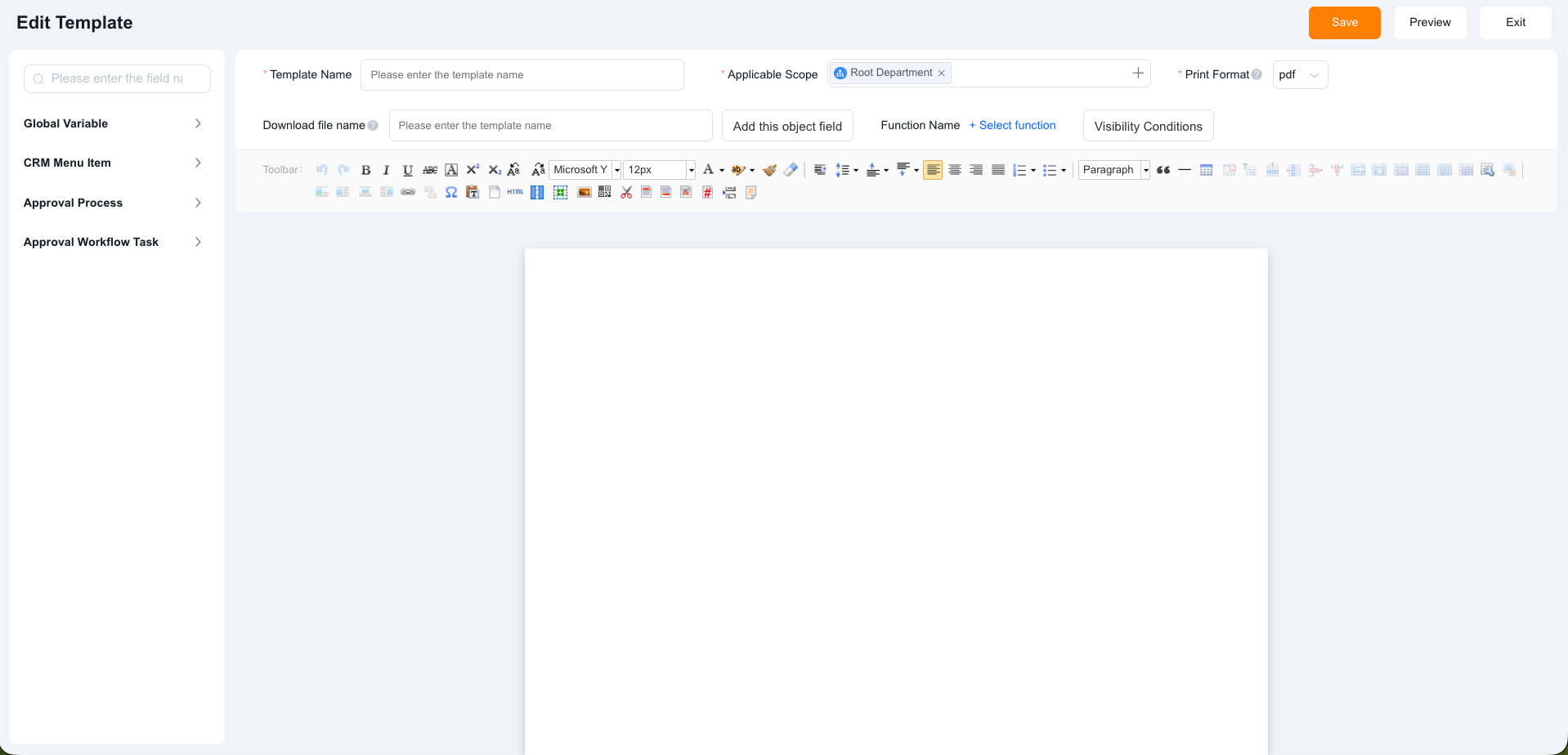The height and width of the screenshot is (755, 1568).
Task: Select the active left-align button
Action: [933, 170]
